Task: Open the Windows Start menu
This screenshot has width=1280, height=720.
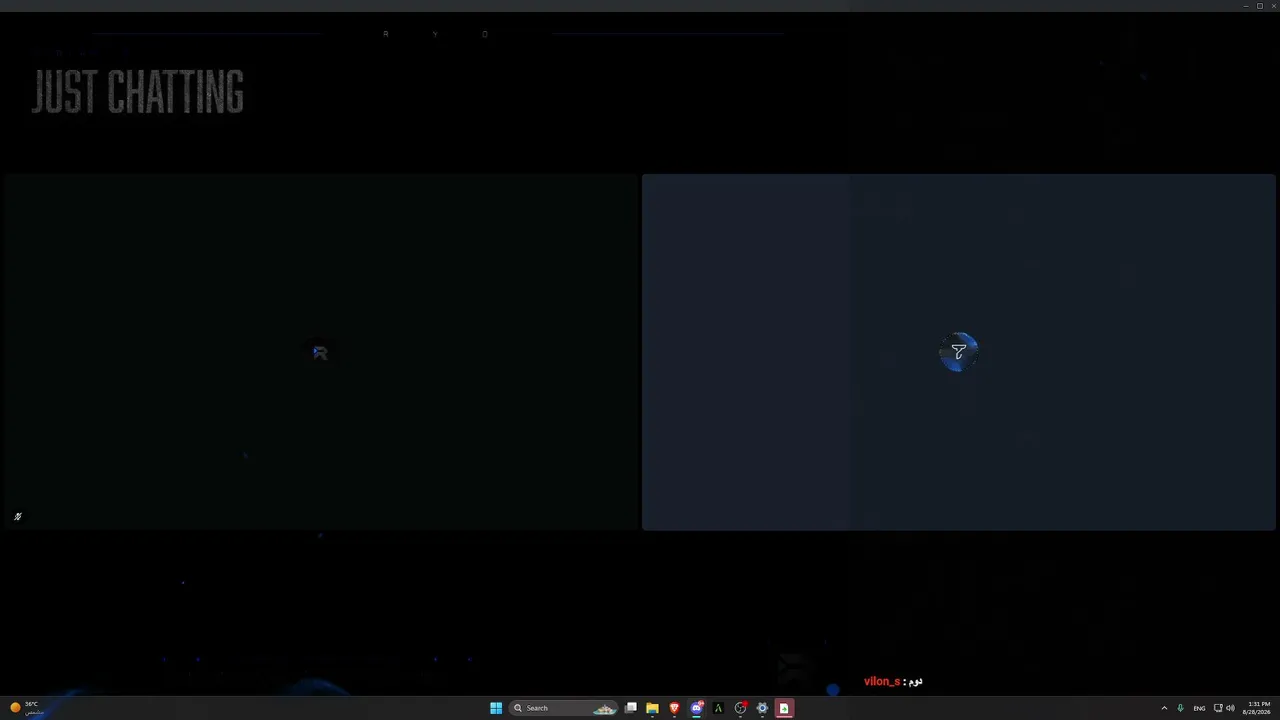Action: 496,708
